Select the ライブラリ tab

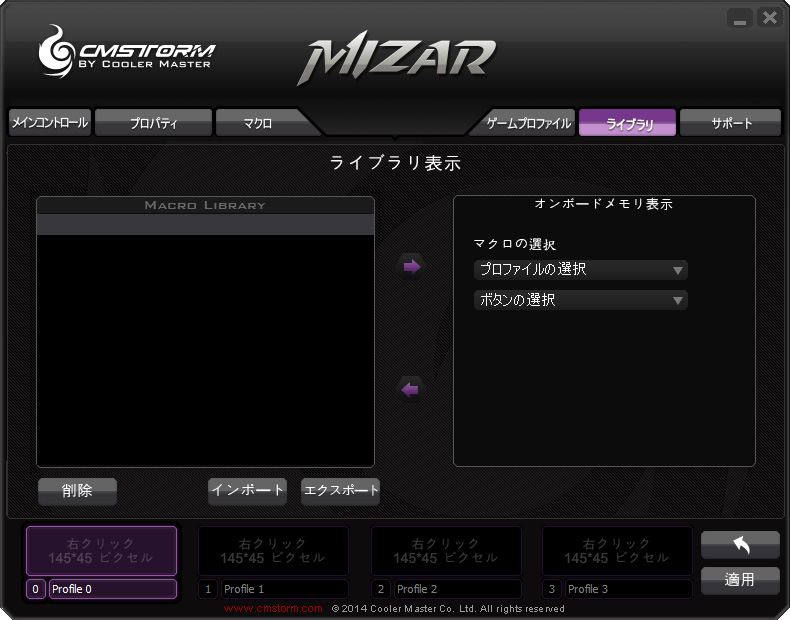[x=627, y=122]
